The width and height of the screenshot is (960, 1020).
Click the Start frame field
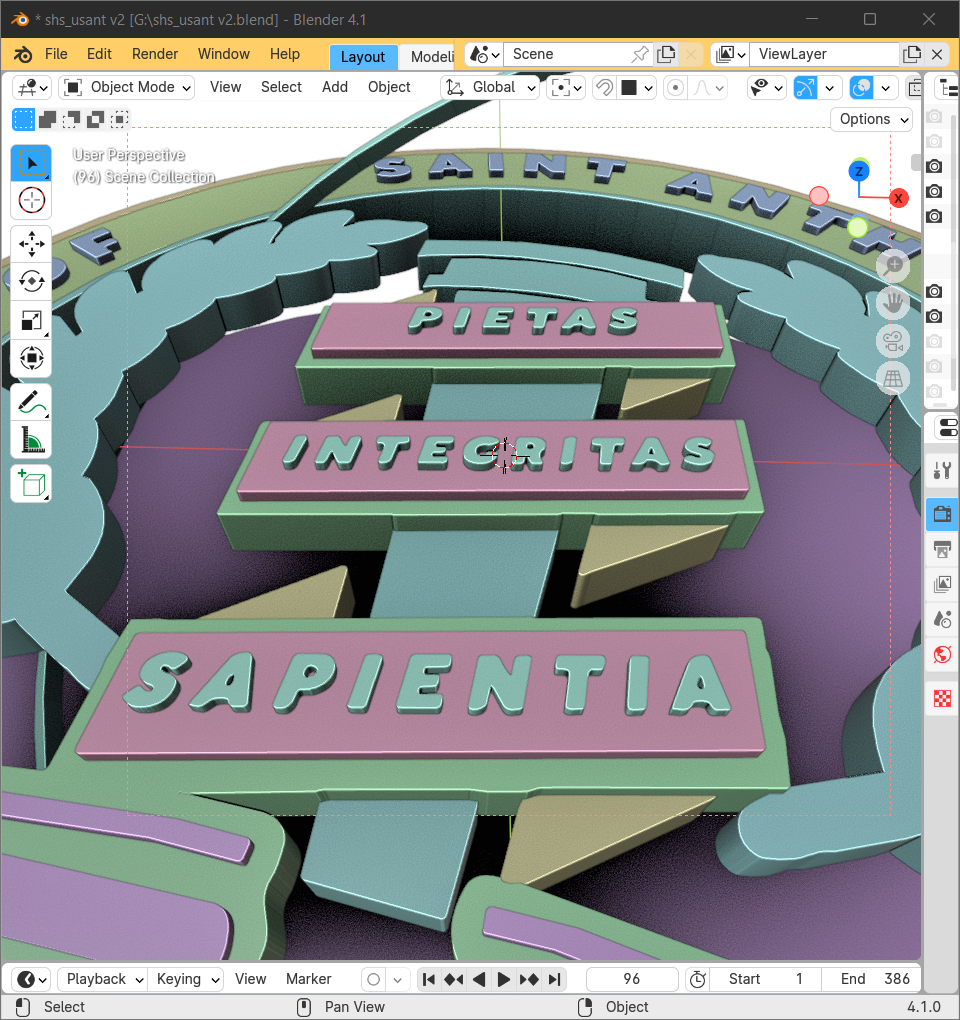(766, 979)
